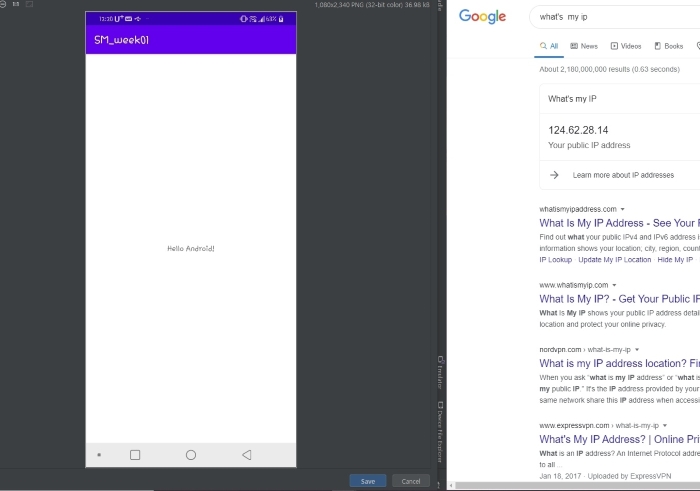Click the scrollbar left arrow in browser
Screen dimensions: 700x491
[451, 485]
